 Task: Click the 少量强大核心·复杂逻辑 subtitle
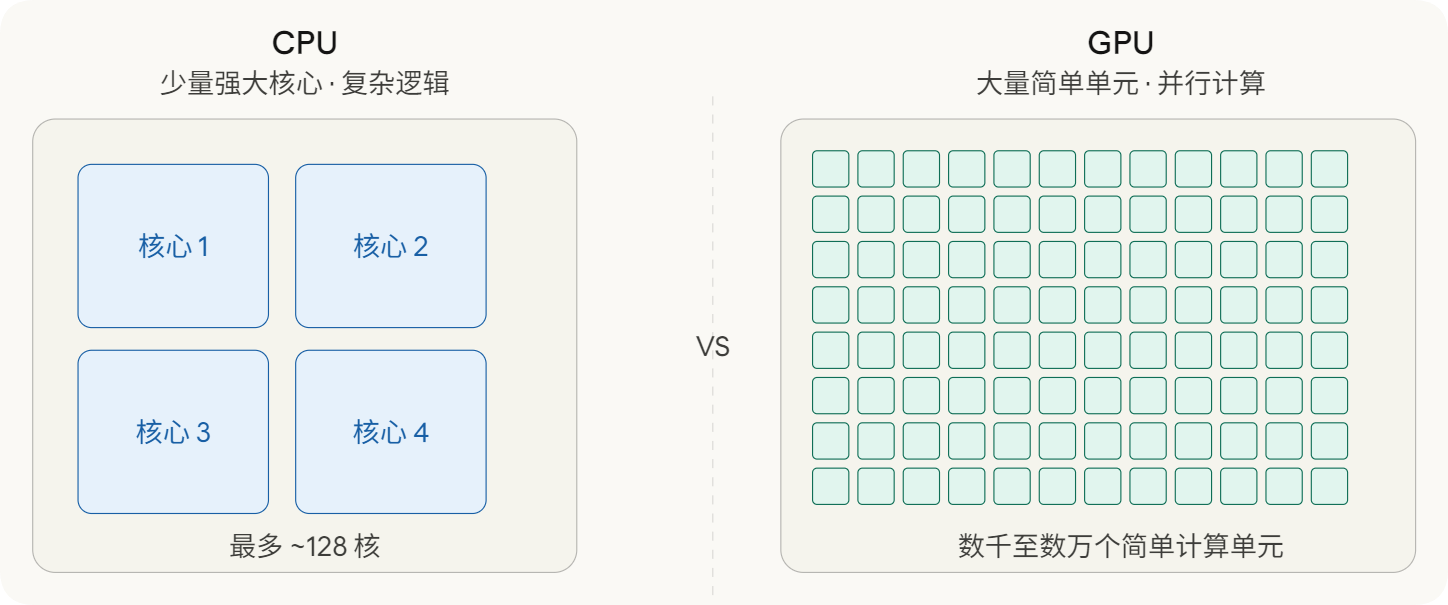click(305, 83)
